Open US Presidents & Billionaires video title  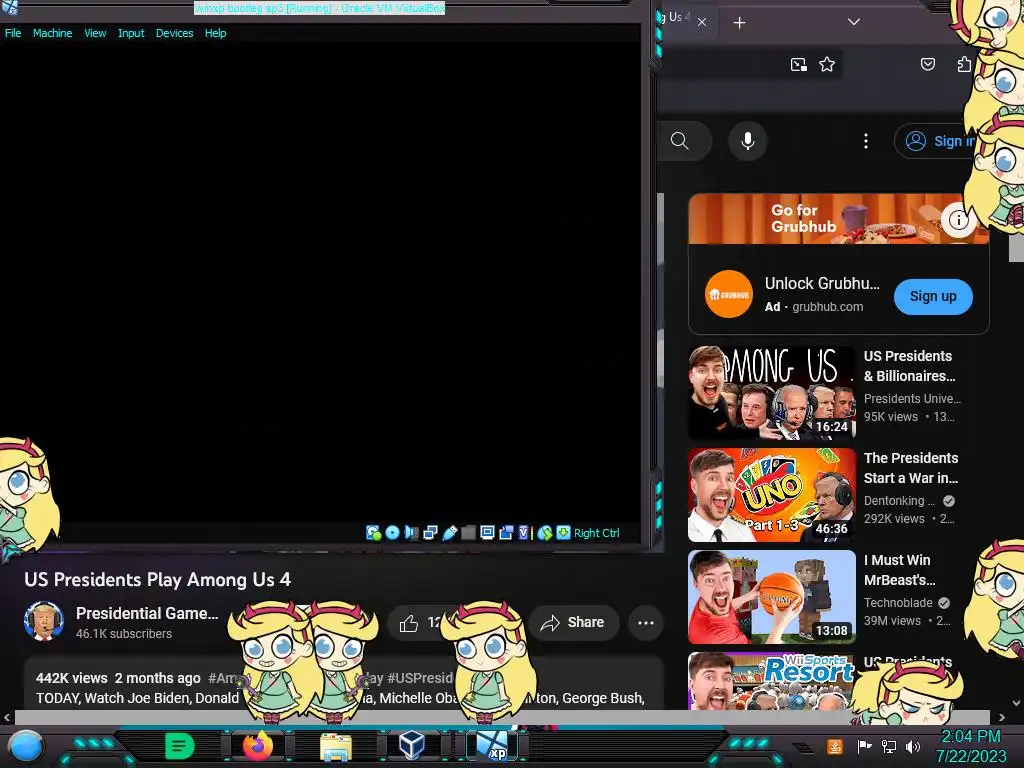(x=909, y=366)
